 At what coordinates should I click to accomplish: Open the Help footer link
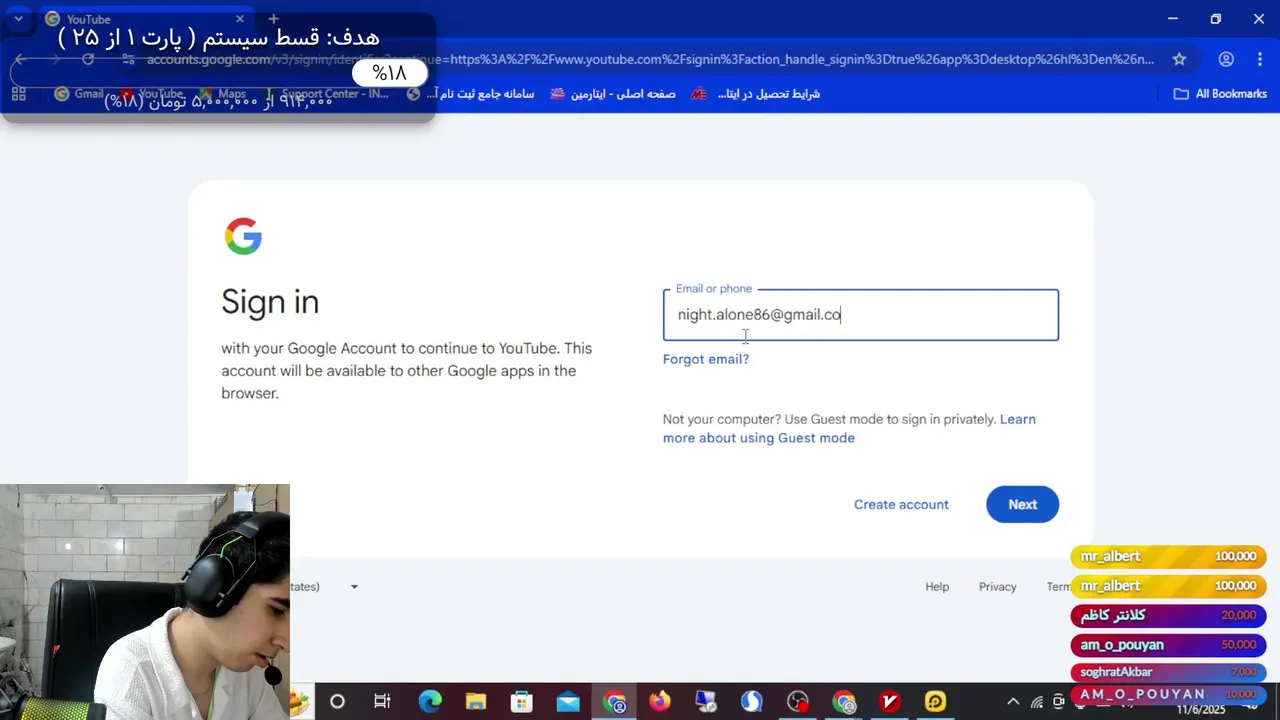(x=937, y=587)
